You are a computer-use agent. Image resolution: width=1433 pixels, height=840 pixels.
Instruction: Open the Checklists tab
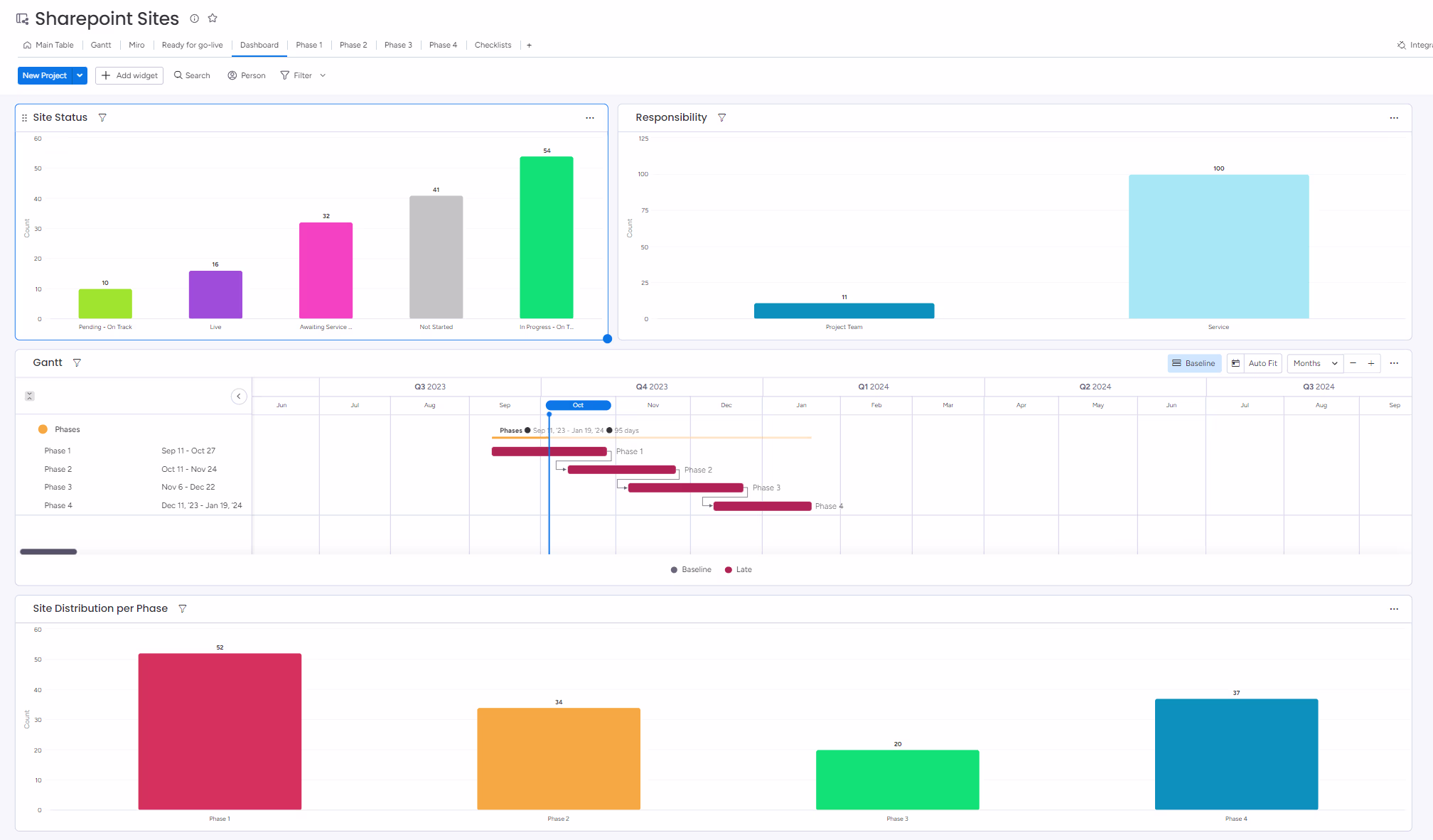click(493, 45)
